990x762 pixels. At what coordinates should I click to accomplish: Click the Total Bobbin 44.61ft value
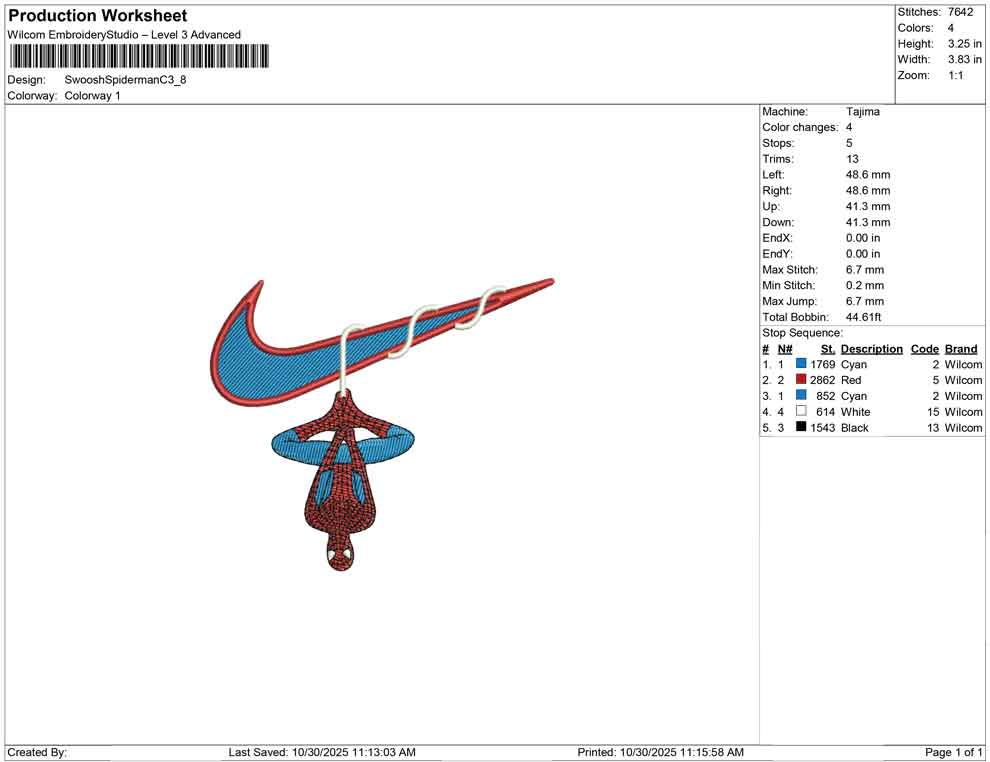[x=862, y=317]
